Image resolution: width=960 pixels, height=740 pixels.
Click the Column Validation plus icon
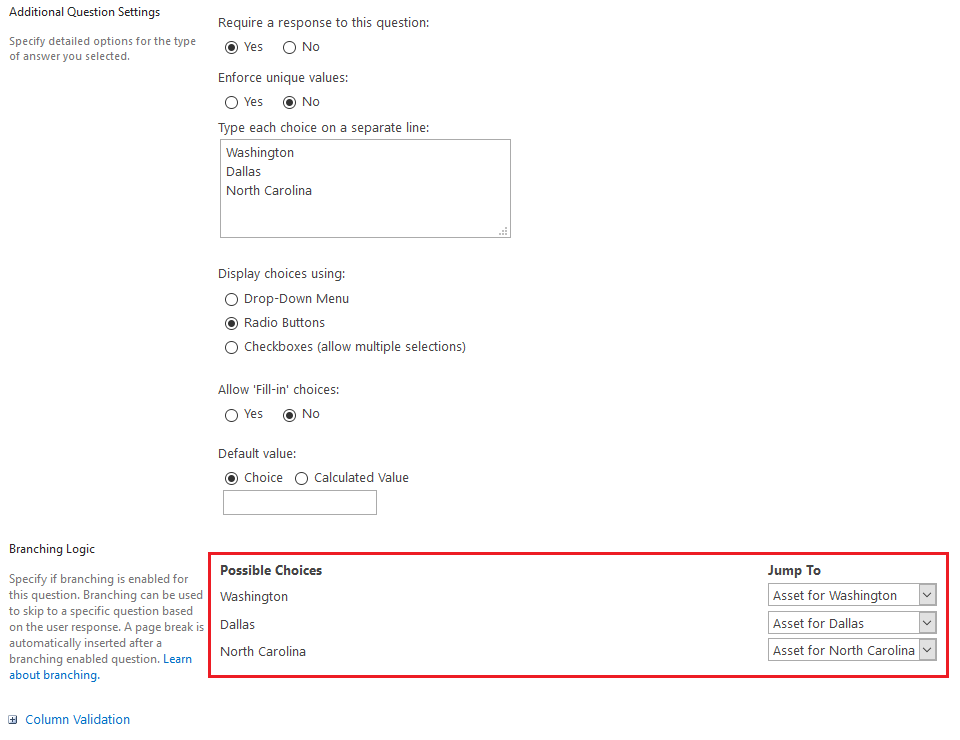(13, 720)
